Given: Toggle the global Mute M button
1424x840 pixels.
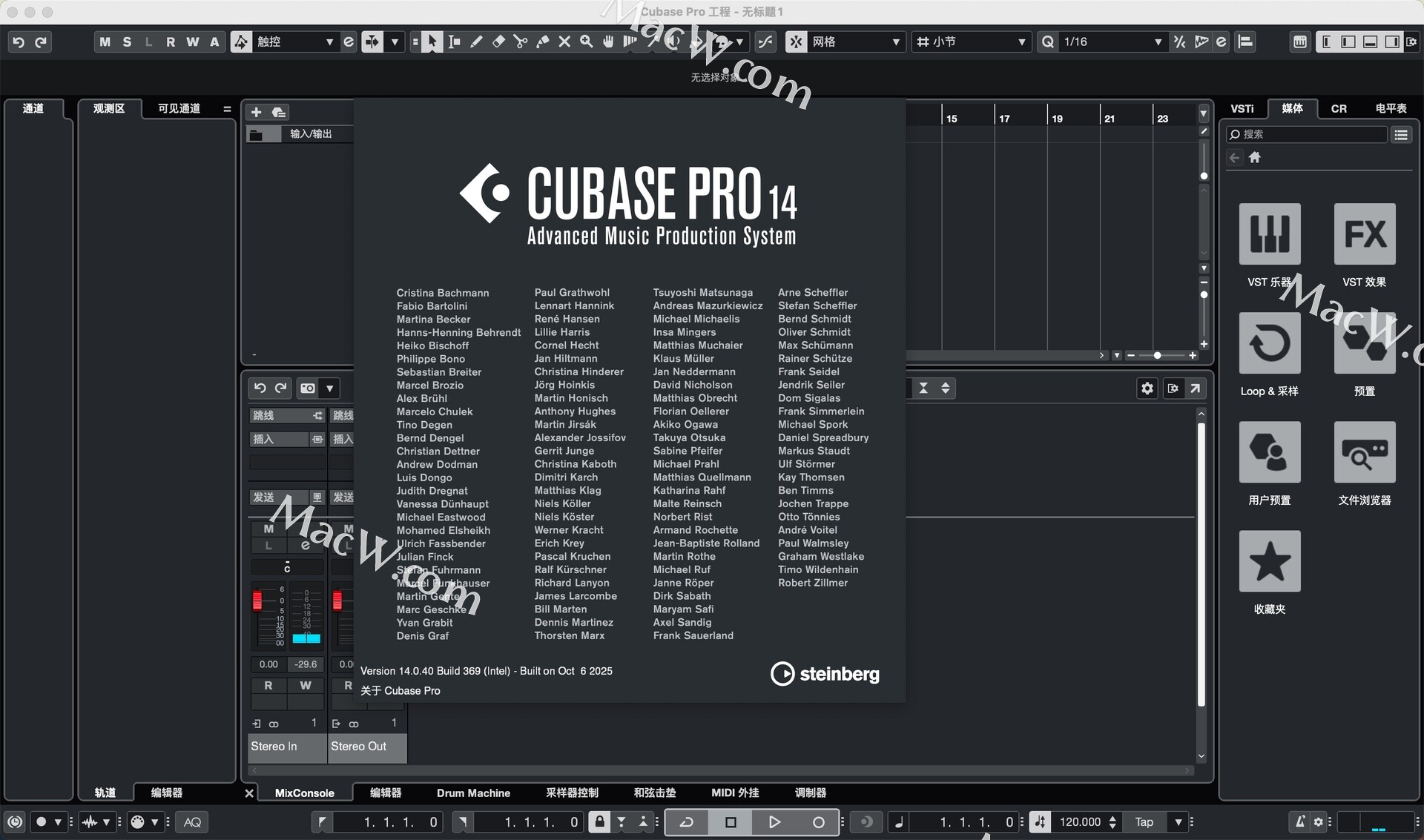Looking at the screenshot, I should [x=105, y=42].
